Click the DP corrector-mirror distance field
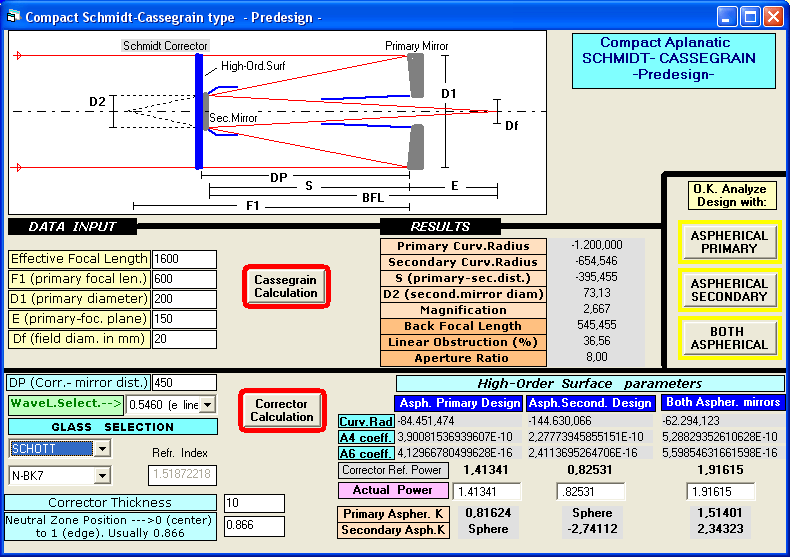 [184, 383]
